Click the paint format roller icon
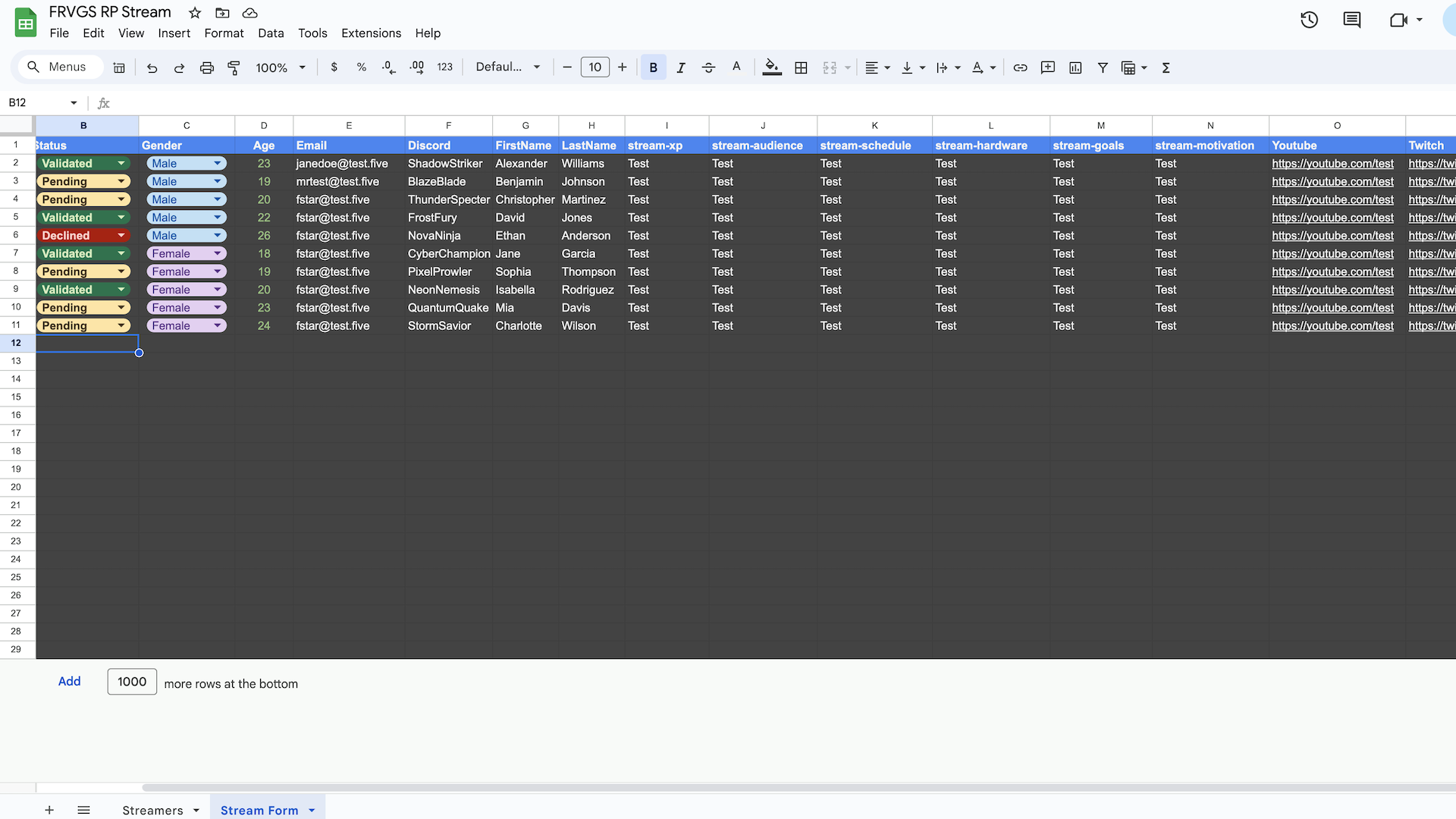Image resolution: width=1456 pixels, height=819 pixels. 234,68
